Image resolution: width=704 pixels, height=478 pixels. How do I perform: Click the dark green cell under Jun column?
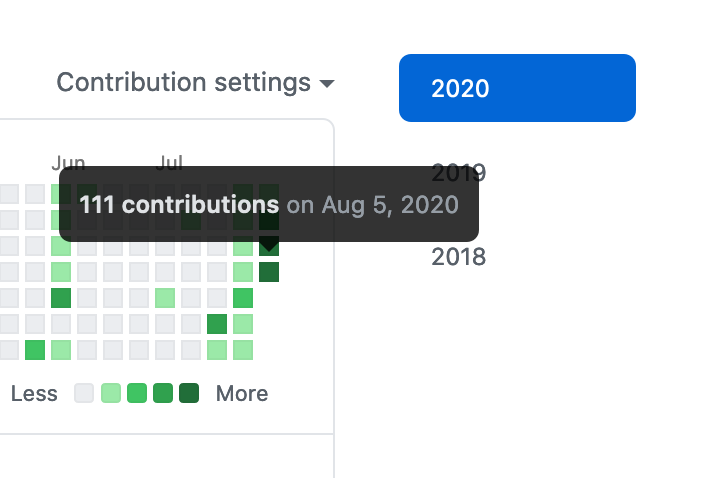(61, 298)
